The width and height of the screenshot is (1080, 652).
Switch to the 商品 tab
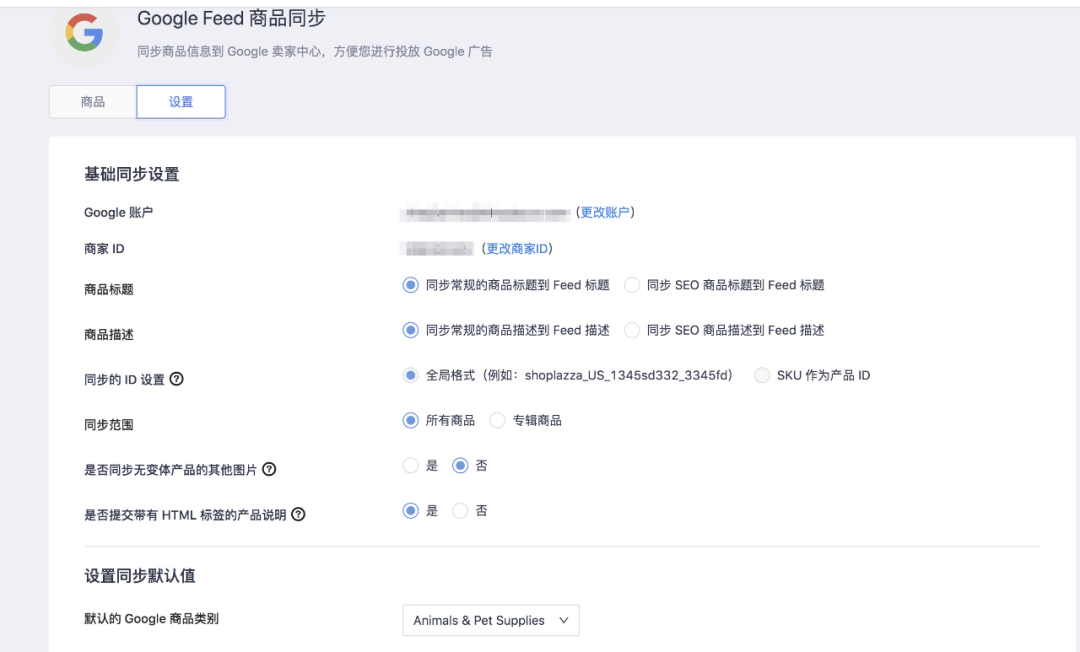[x=93, y=102]
